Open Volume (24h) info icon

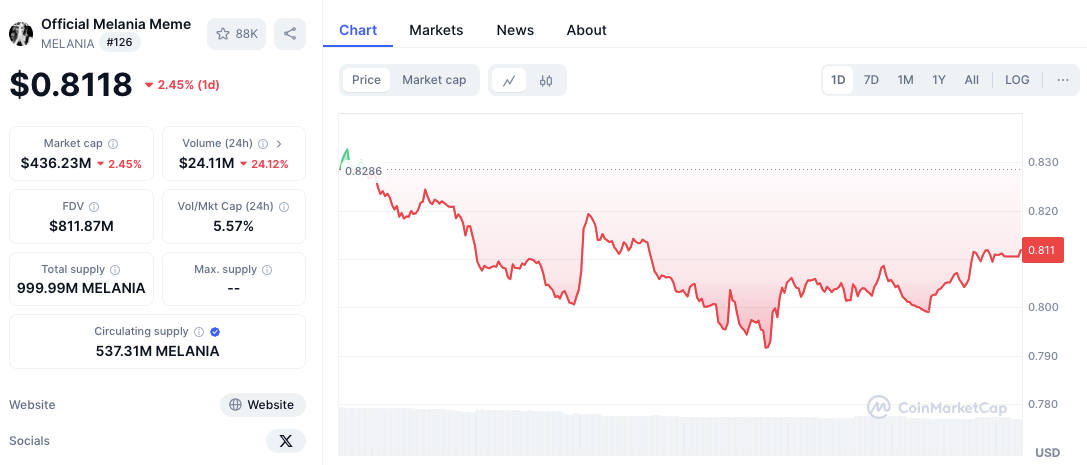(263, 143)
